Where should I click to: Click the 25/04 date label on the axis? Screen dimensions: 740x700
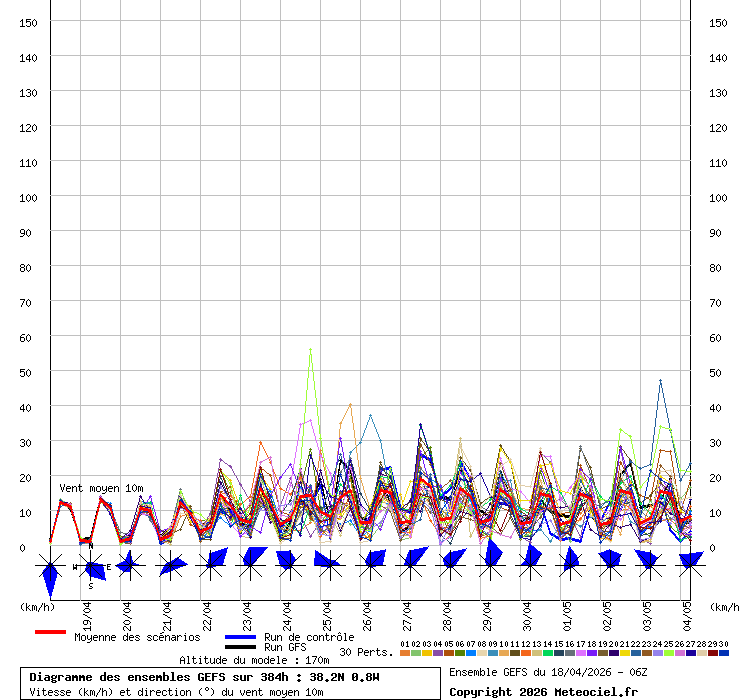pos(327,612)
